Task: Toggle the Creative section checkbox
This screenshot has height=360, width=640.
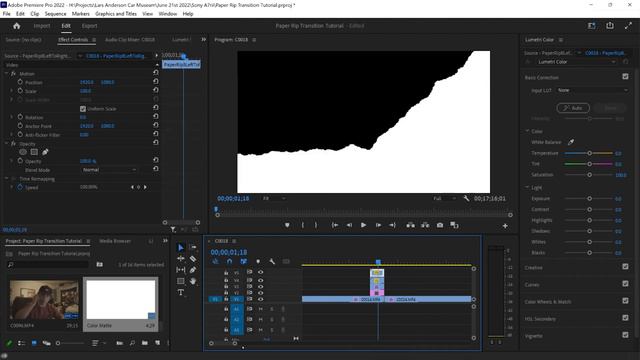Action: click(x=625, y=267)
